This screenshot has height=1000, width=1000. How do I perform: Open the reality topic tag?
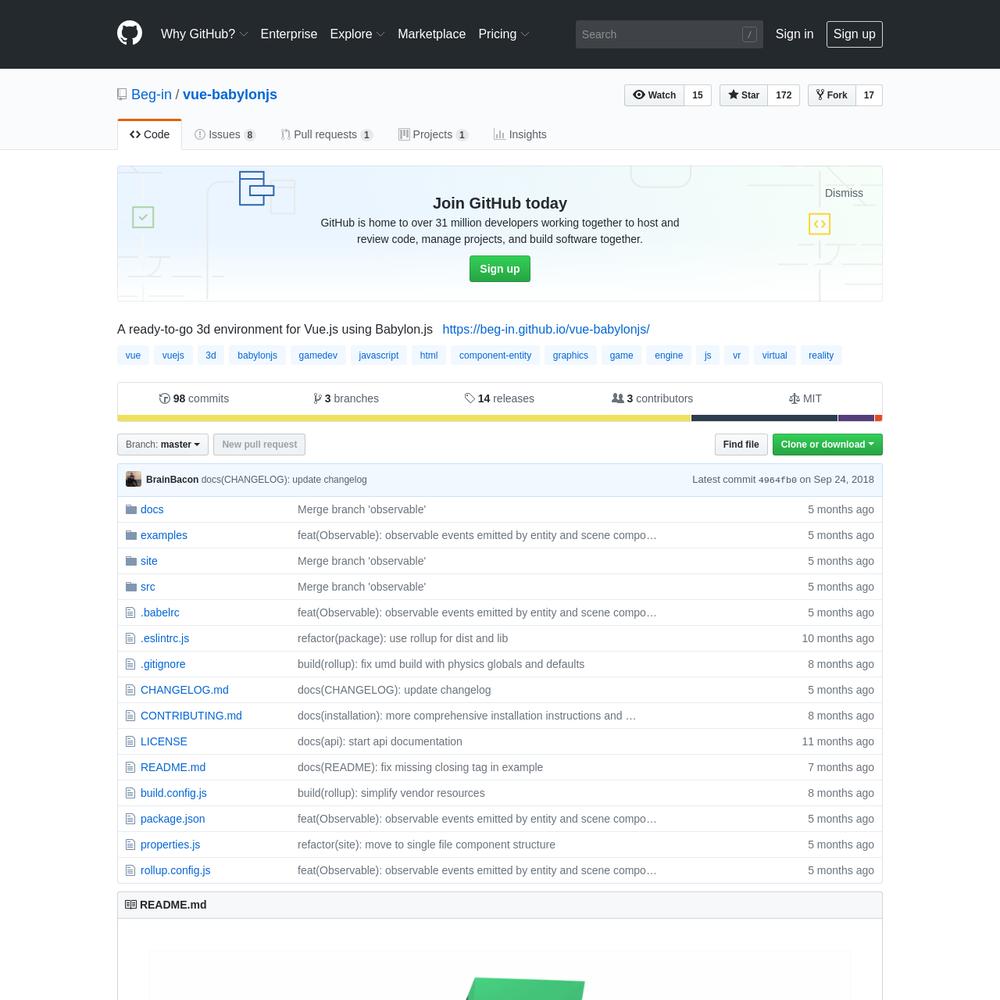821,355
